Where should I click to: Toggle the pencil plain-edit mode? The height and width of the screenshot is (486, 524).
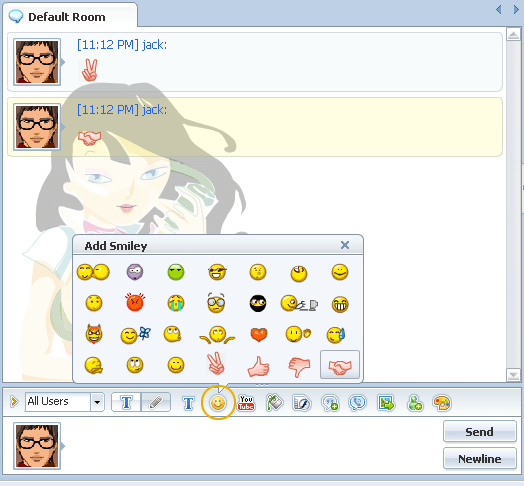click(x=156, y=402)
